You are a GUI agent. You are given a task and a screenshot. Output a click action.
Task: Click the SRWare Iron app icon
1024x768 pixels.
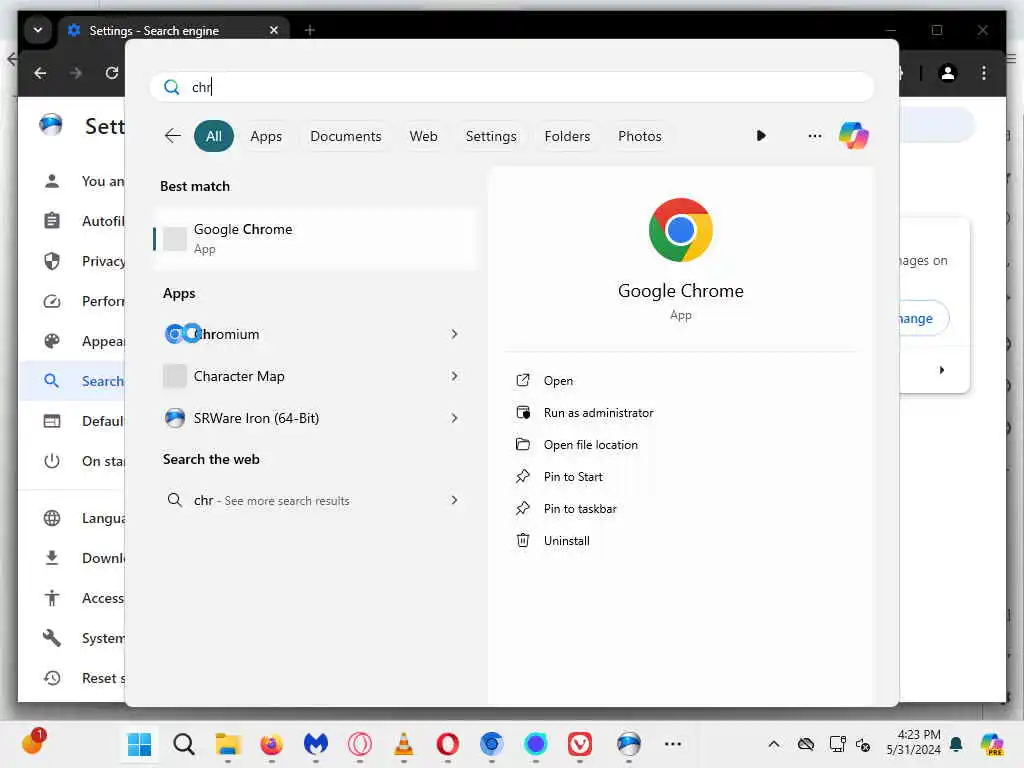point(175,418)
